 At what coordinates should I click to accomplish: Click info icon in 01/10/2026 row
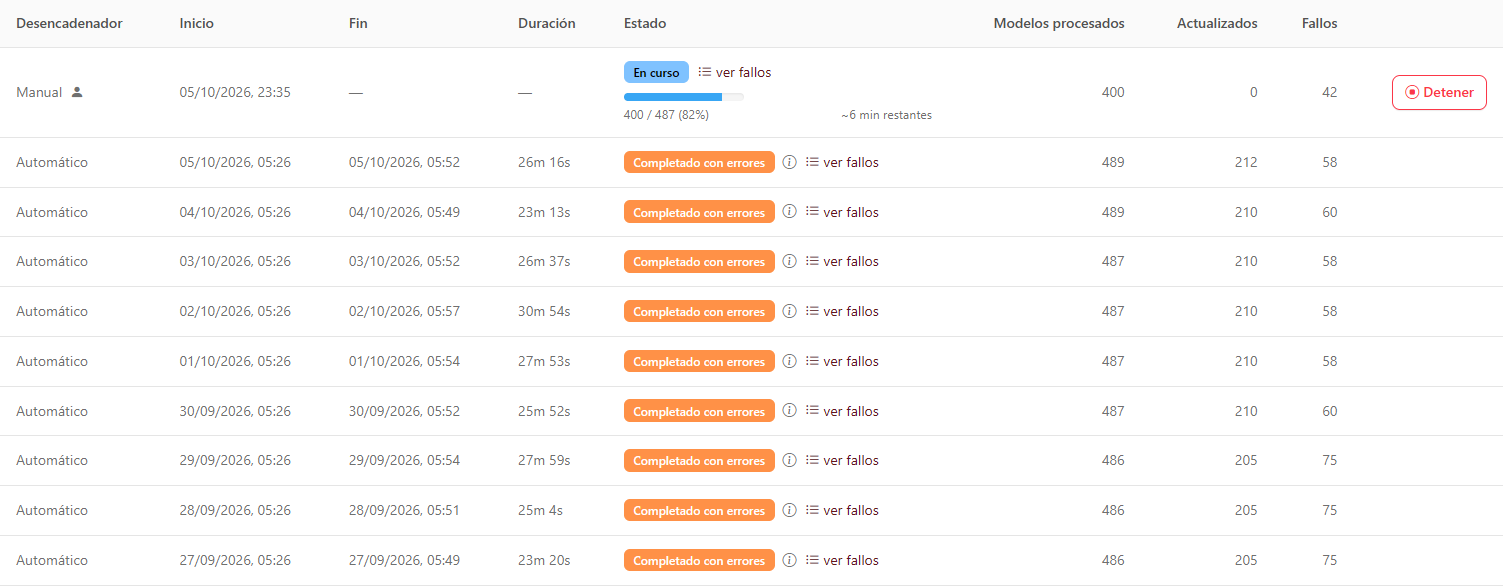pyautogui.click(x=789, y=361)
